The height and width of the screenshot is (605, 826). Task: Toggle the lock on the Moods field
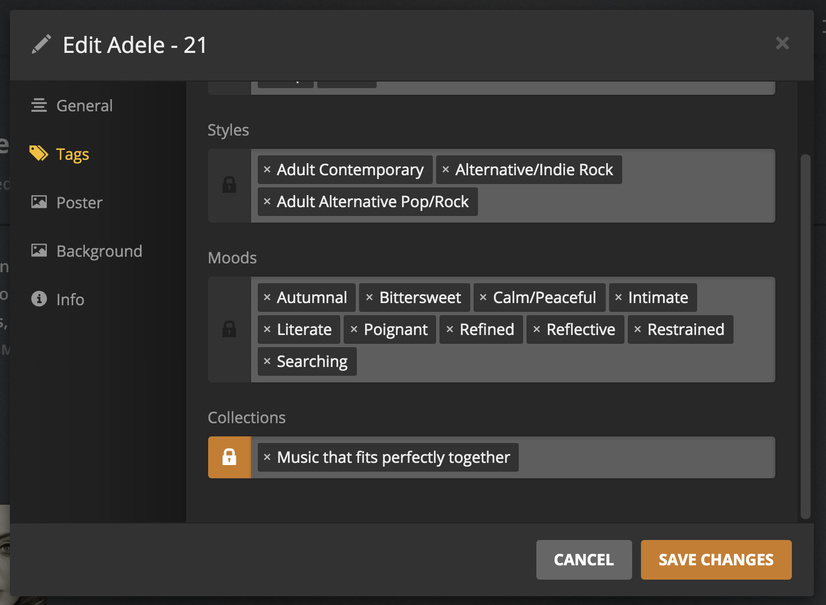click(x=229, y=329)
